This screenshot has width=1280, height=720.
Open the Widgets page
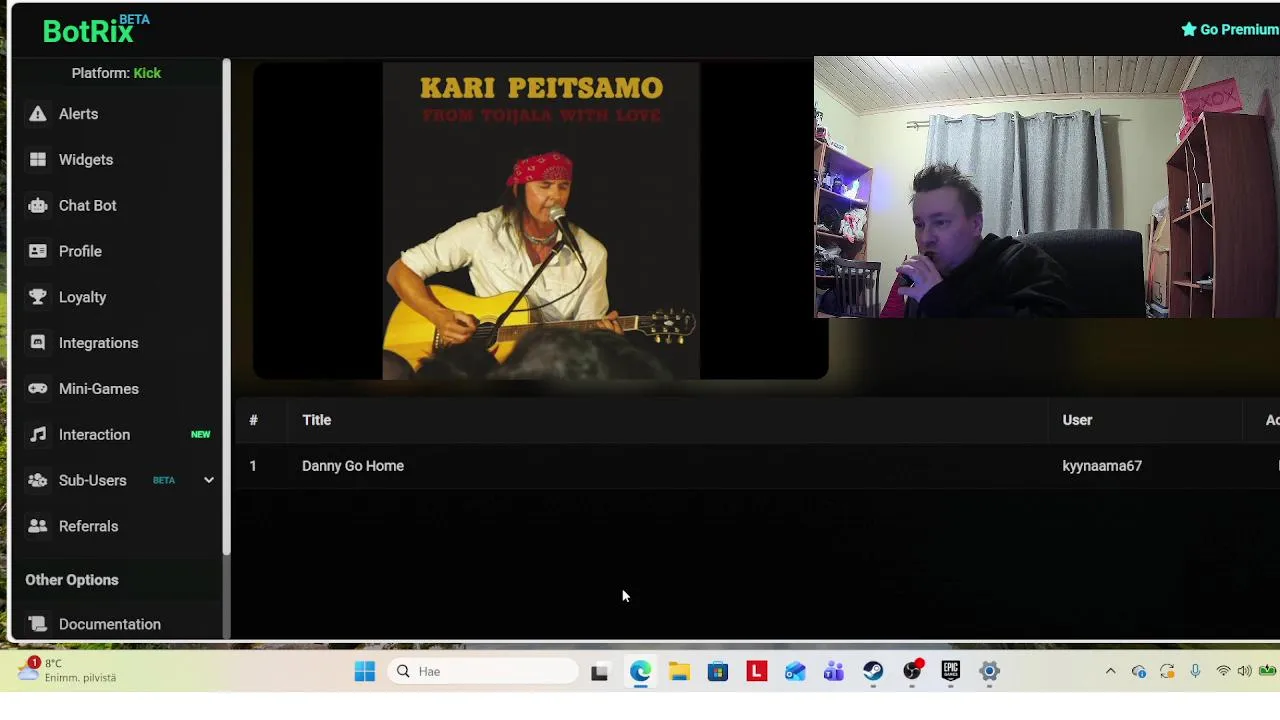coord(86,160)
